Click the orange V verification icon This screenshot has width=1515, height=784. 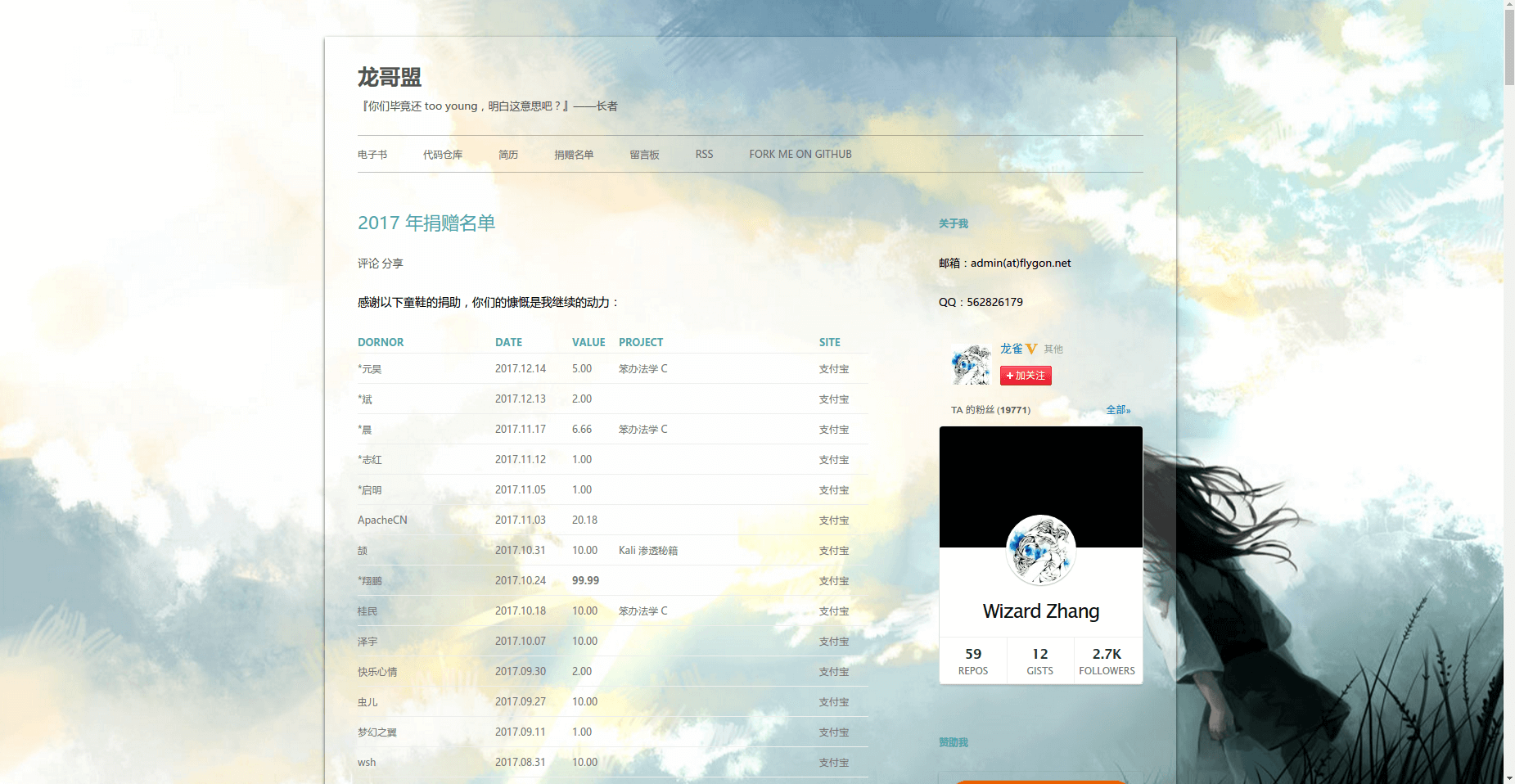coord(1031,349)
